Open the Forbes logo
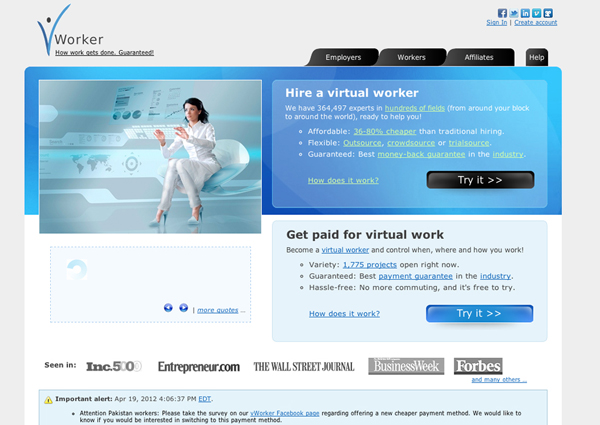 pyautogui.click(x=478, y=366)
